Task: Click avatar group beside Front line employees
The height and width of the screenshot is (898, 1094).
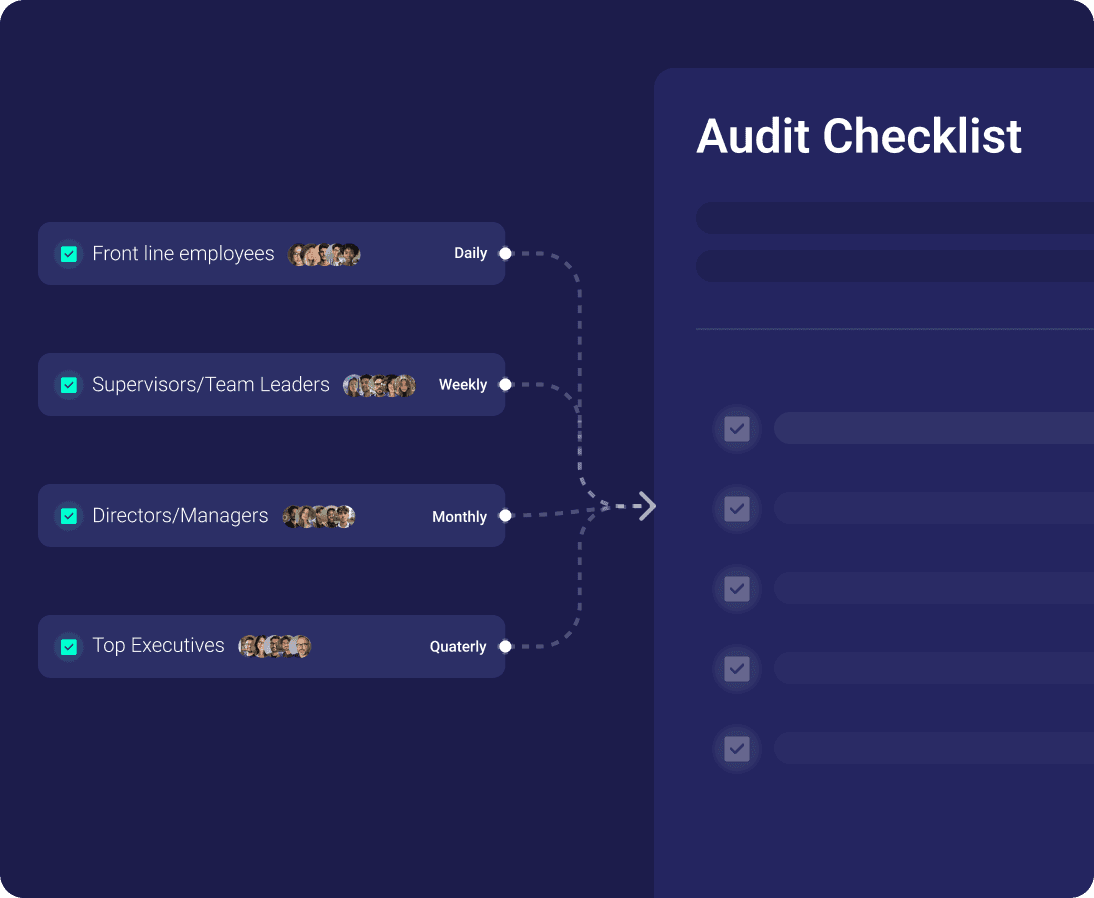Action: 324,254
